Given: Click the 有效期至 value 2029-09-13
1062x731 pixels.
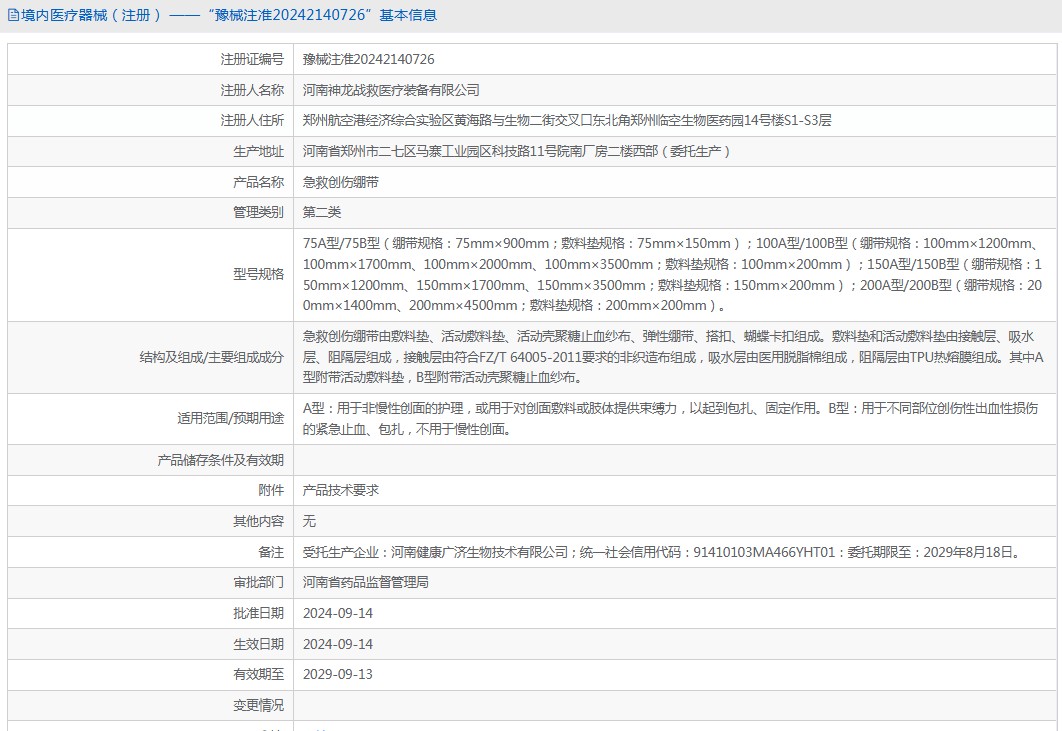Looking at the screenshot, I should (x=337, y=674).
